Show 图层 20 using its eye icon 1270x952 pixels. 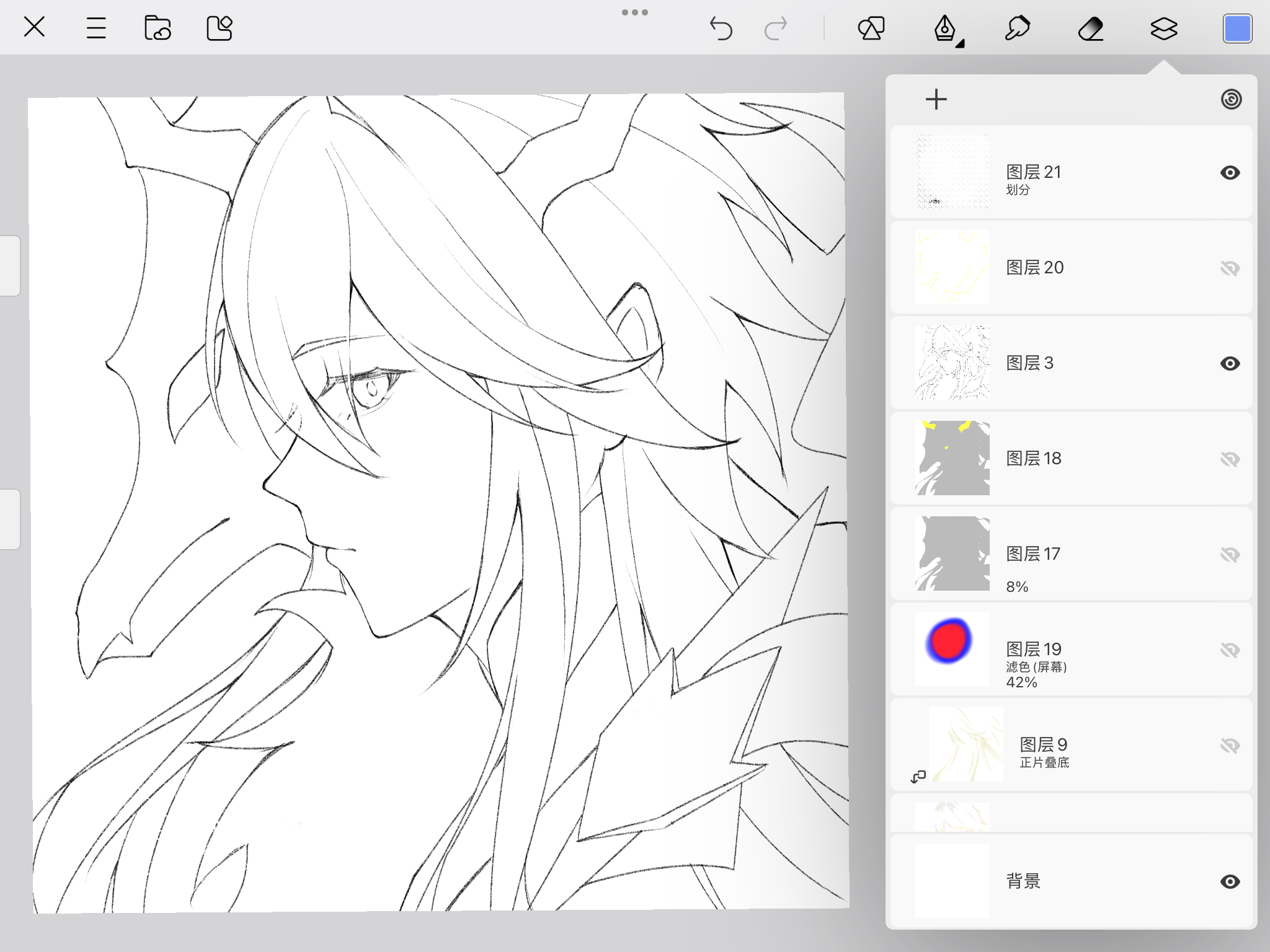[x=1230, y=268]
